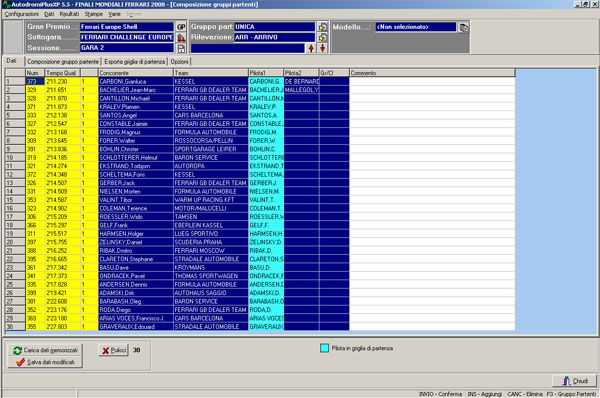Select competitor KRALEV,Plamen
The image size is (600, 398).
[x=135, y=107]
